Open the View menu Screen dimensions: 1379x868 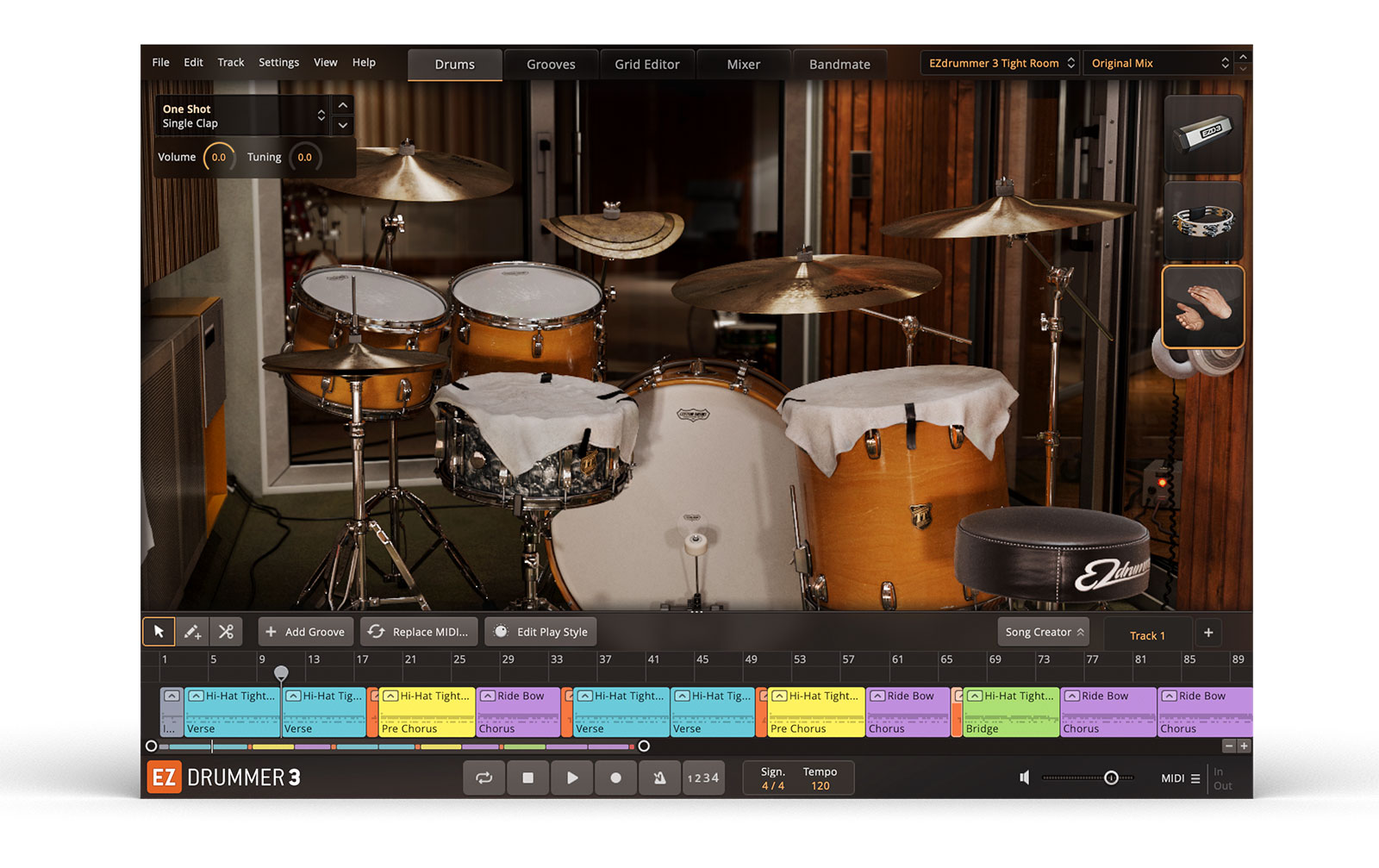(325, 62)
